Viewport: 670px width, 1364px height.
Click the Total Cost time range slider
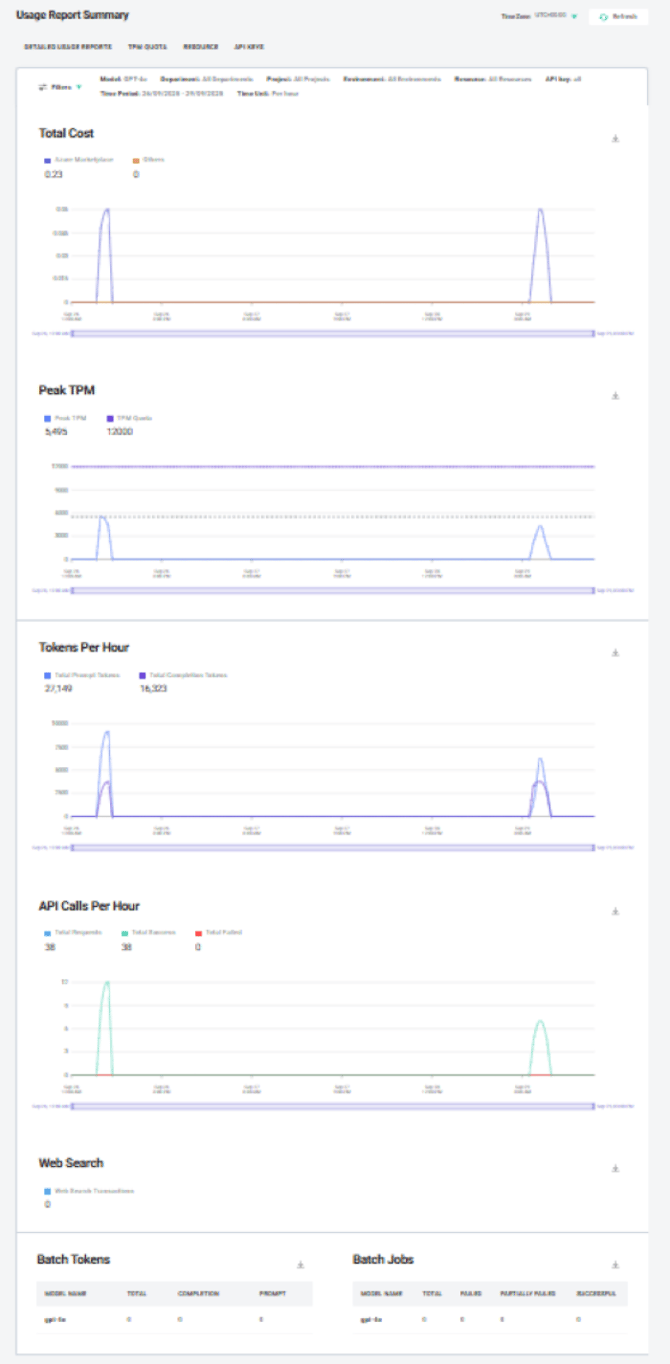point(331,333)
